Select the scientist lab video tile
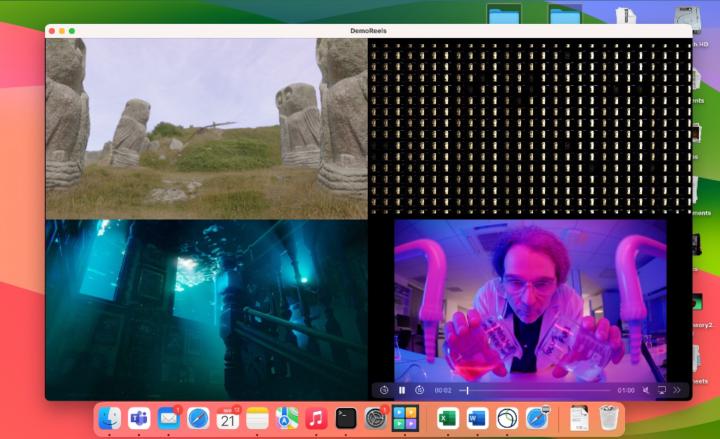This screenshot has height=439, width=720. (530, 301)
